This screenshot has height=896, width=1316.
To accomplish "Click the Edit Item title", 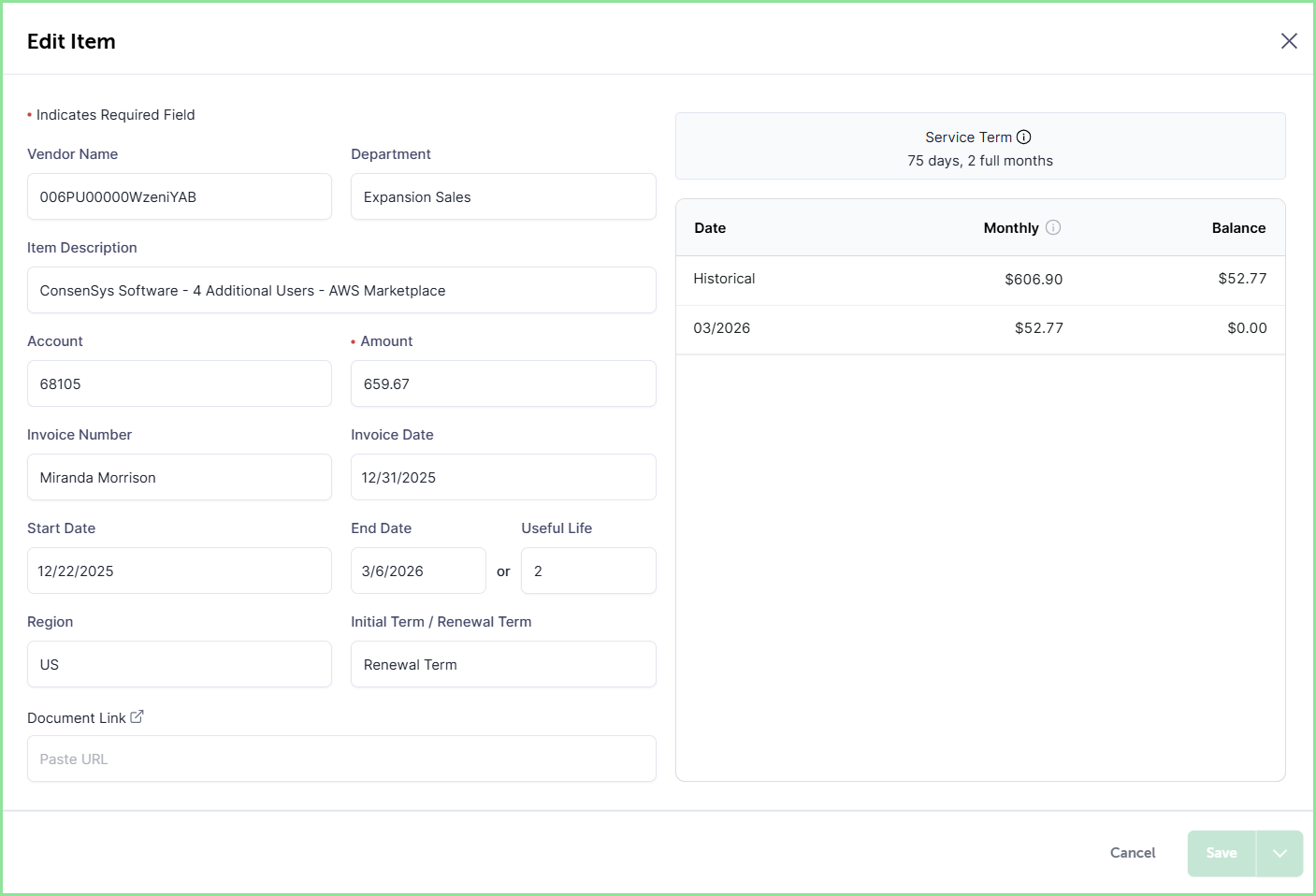I will coord(71,41).
